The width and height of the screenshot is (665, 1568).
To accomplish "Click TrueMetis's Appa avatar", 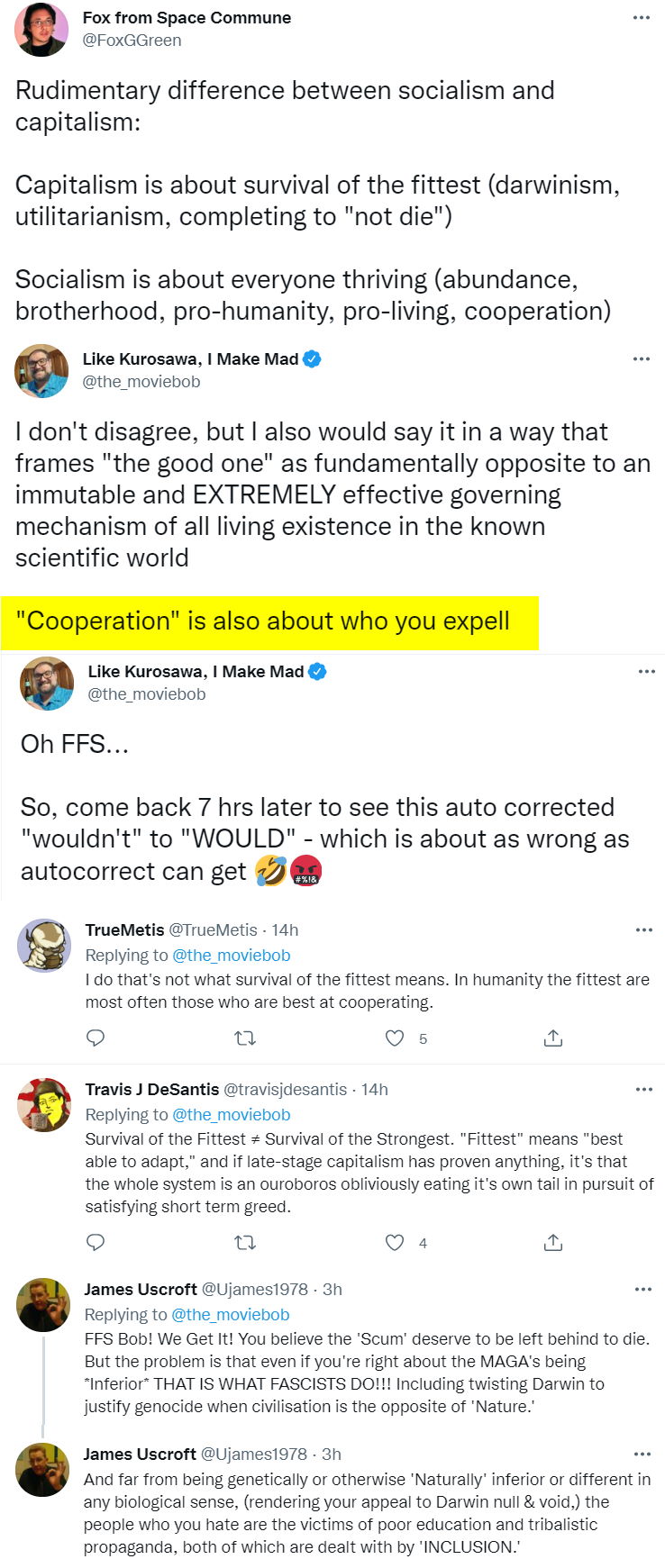I will [x=44, y=946].
